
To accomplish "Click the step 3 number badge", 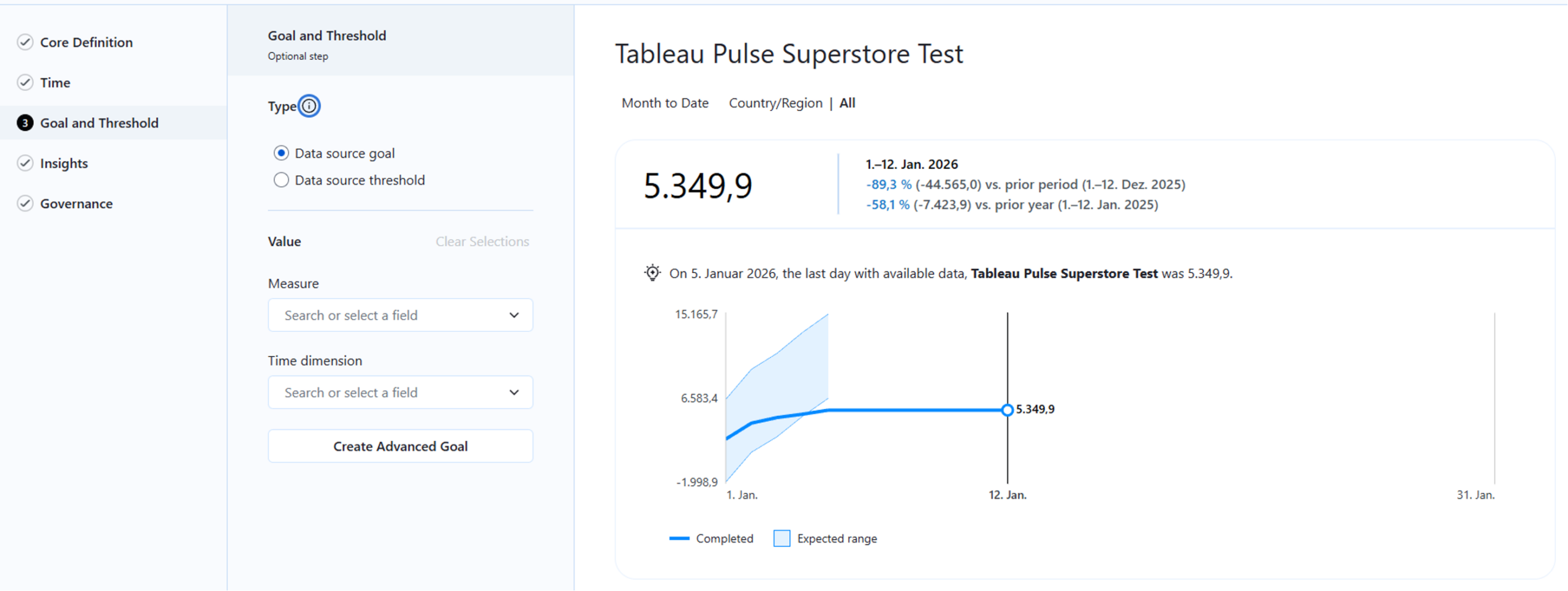I will click(x=25, y=123).
